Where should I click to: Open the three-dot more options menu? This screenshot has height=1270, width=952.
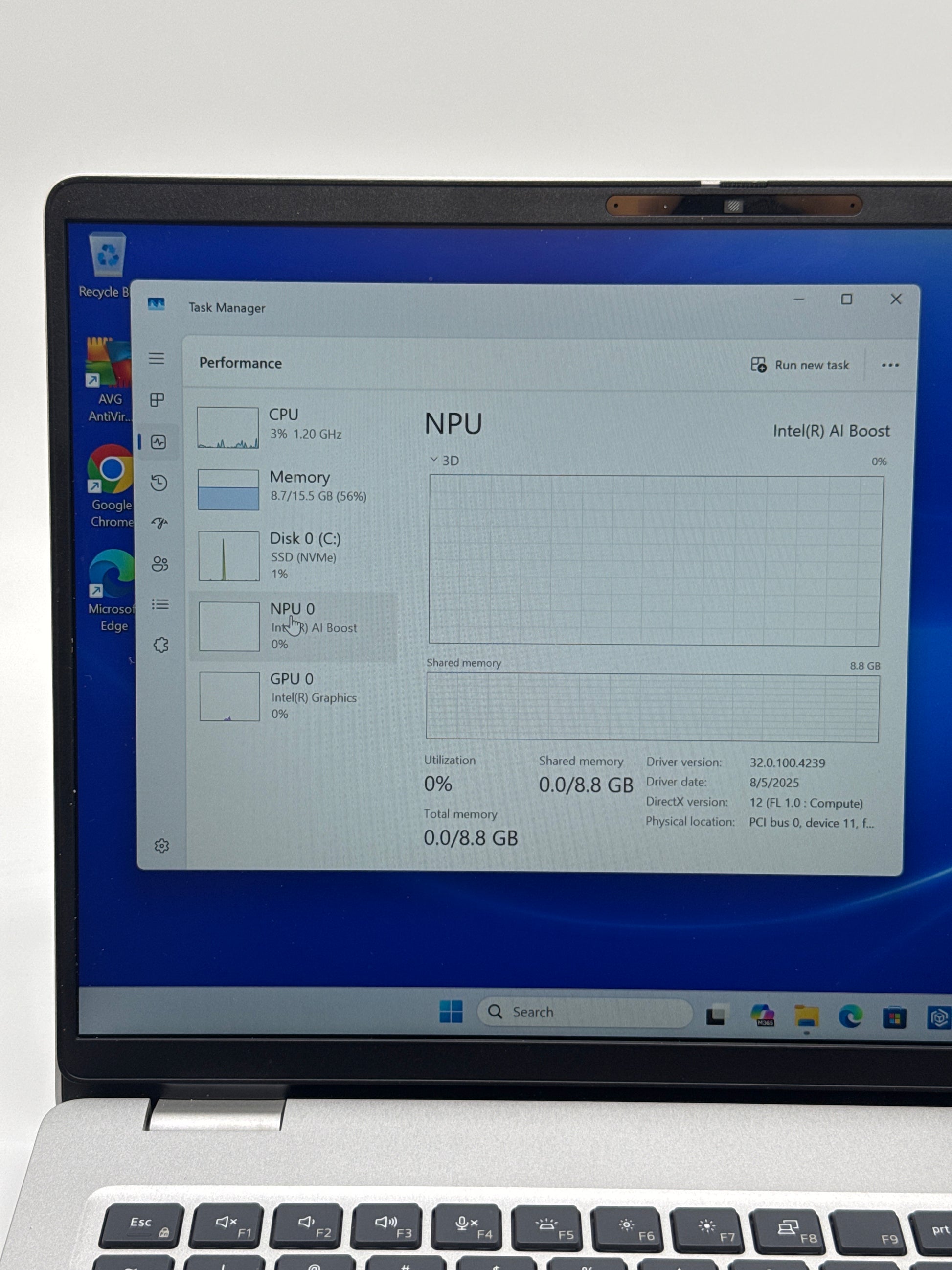pos(890,365)
